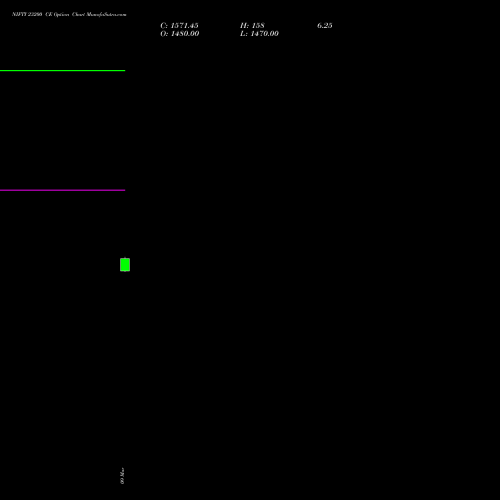Viewport: 500px width, 500px height.
Task: Click the chart title text at top left
Action: click(69, 14)
